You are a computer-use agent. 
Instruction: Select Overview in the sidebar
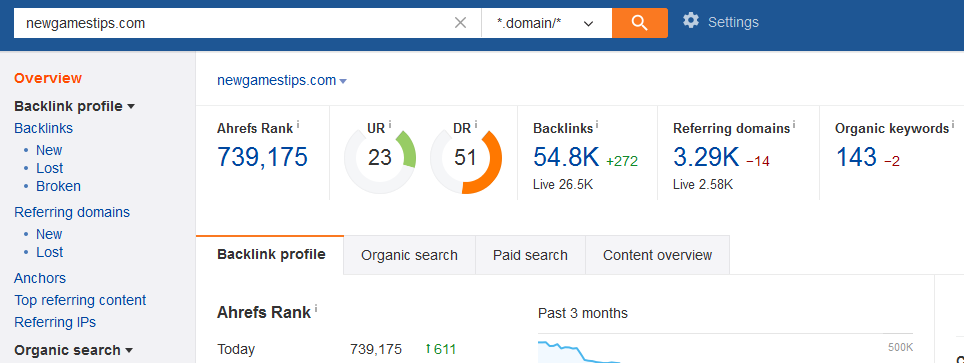48,78
